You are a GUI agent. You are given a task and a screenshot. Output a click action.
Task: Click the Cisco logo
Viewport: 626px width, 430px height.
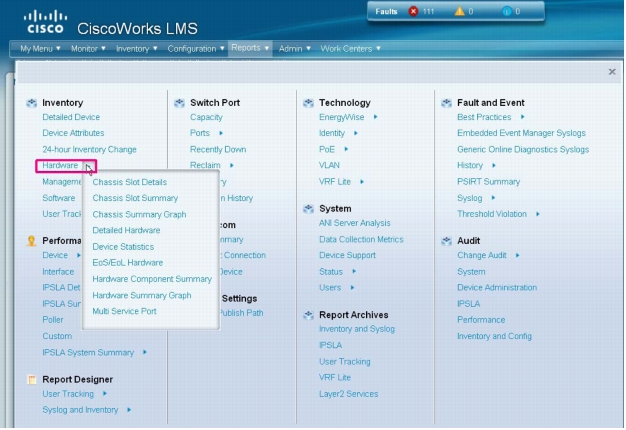pyautogui.click(x=45, y=22)
